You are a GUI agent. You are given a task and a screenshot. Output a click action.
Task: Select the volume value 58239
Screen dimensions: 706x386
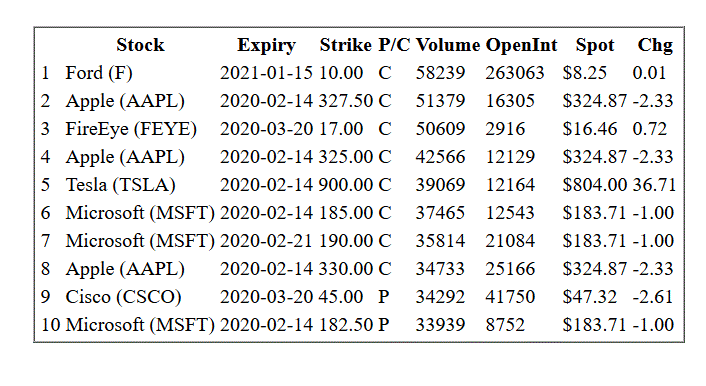click(x=440, y=73)
